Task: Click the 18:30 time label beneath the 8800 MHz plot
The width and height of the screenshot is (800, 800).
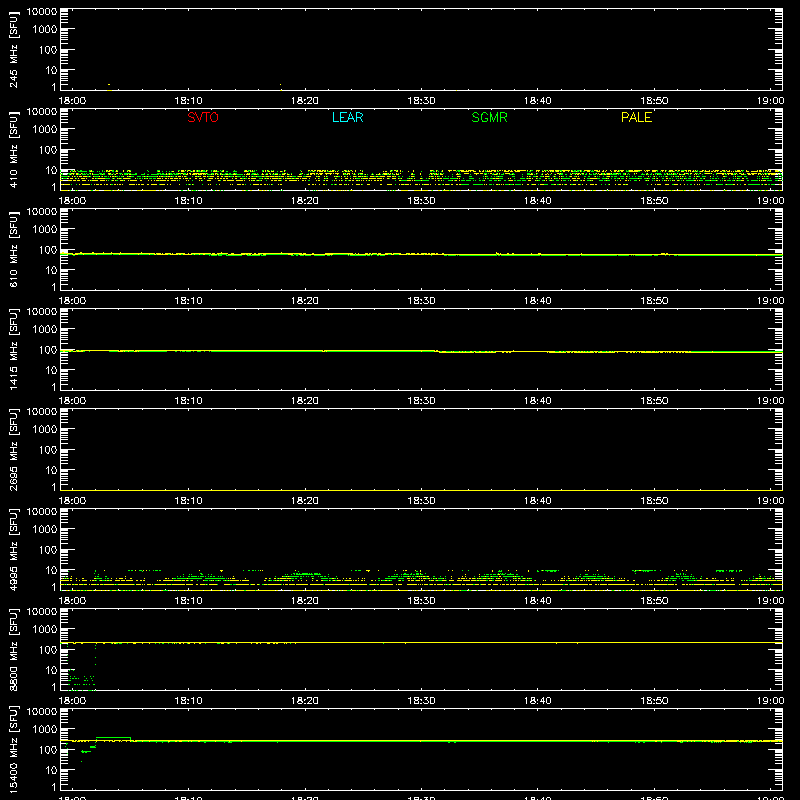Action: (421, 701)
